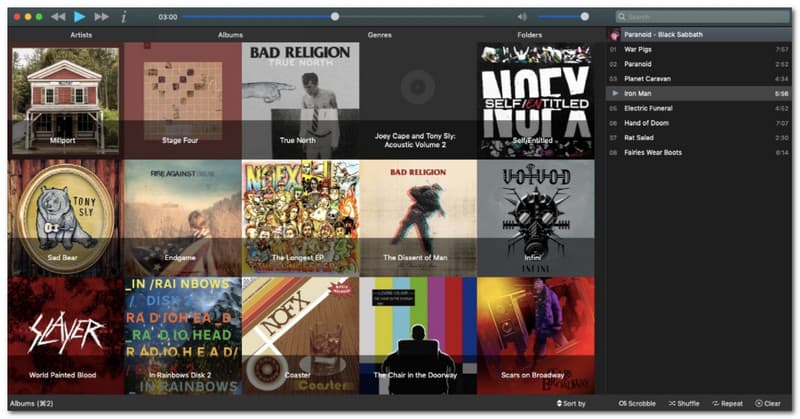Click the 'Albums (⌘2)' status bar text
The image size is (800, 419).
click(x=32, y=404)
